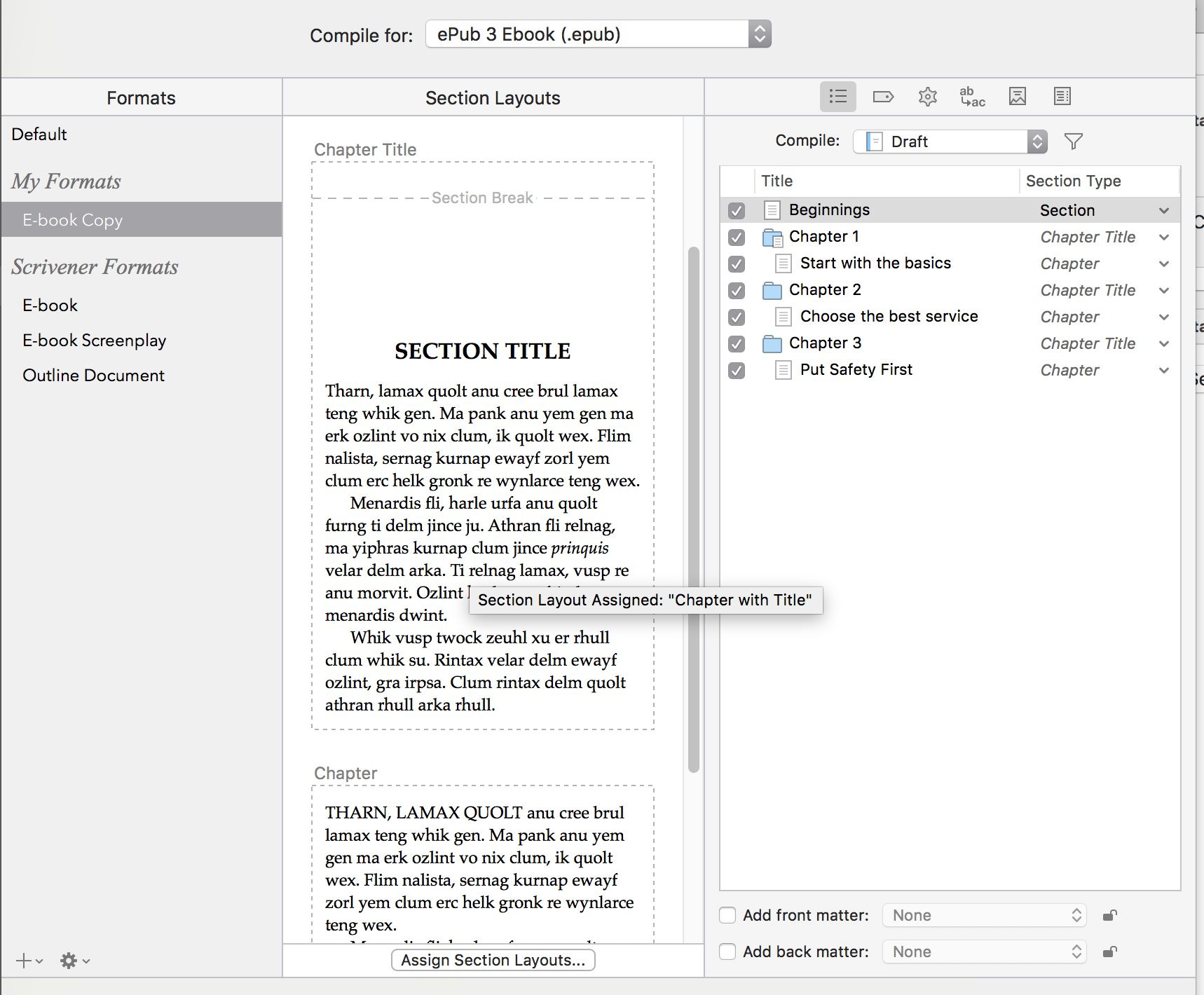Click Start with the basics document icon
This screenshot has width=1204, height=995.
[784, 263]
